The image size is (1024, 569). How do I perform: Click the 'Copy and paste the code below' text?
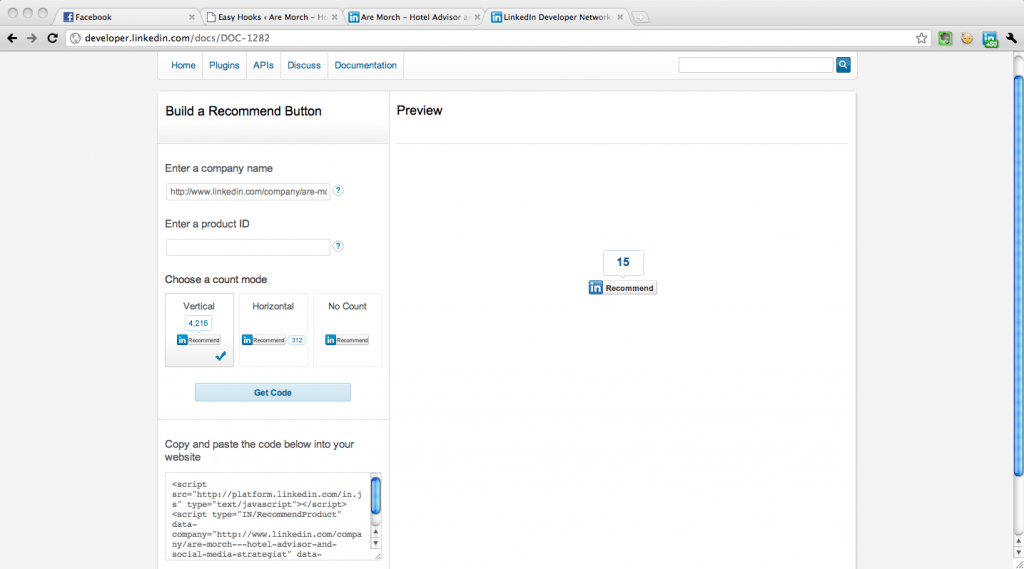click(259, 451)
